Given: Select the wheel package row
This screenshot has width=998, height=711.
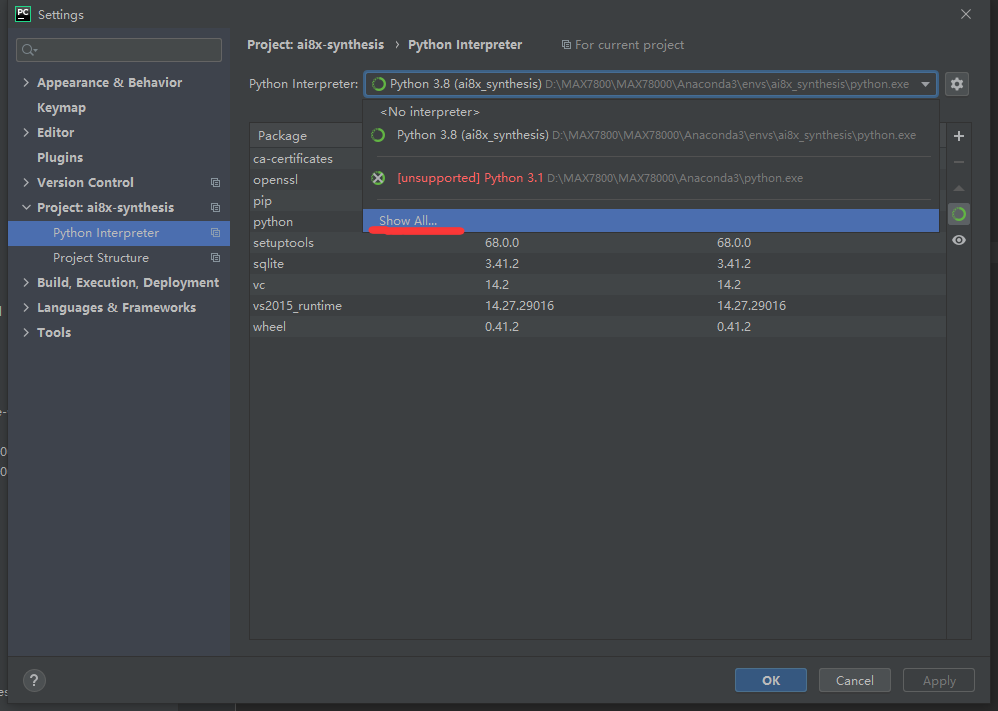Looking at the screenshot, I should point(598,327).
